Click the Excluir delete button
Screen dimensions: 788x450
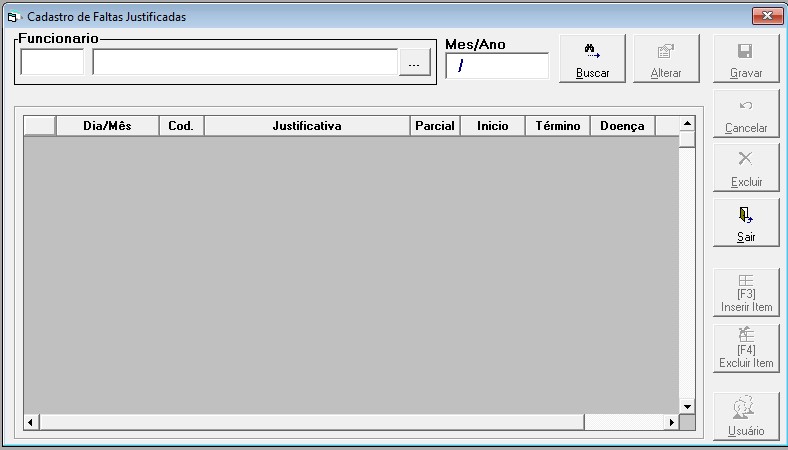746,168
